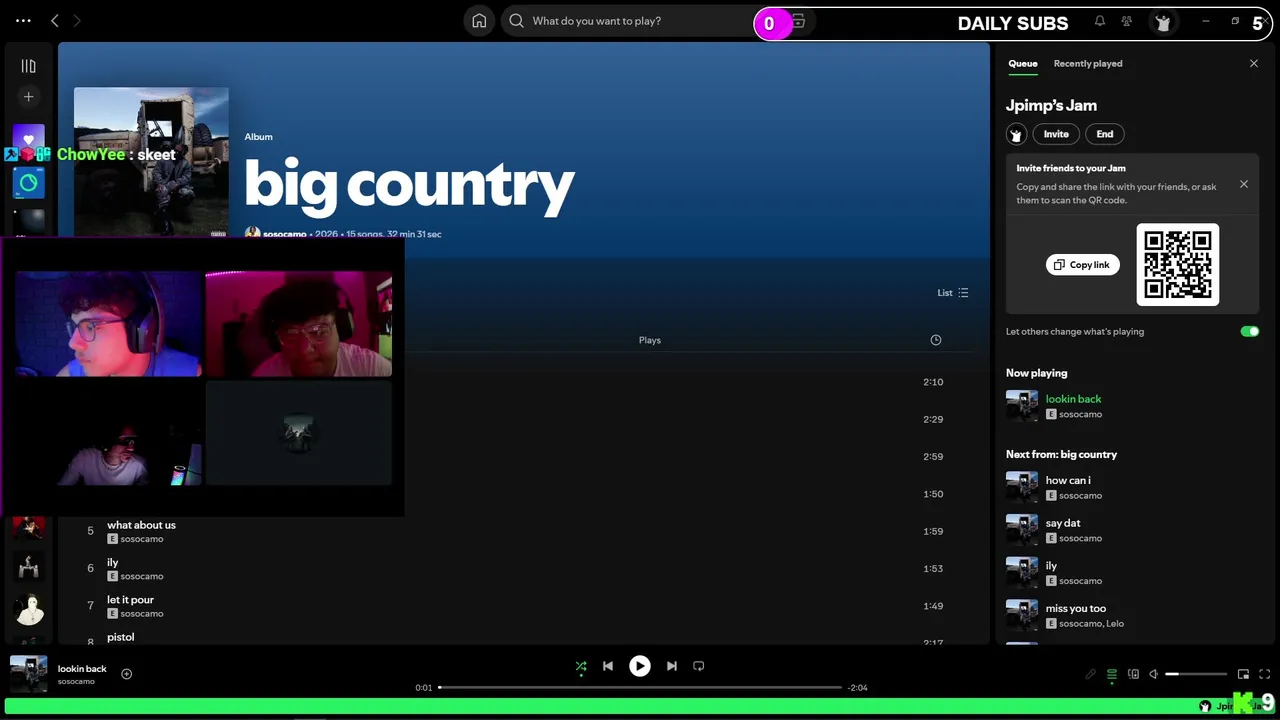Click the Jam QR code
The height and width of the screenshot is (720, 1280).
1178,264
